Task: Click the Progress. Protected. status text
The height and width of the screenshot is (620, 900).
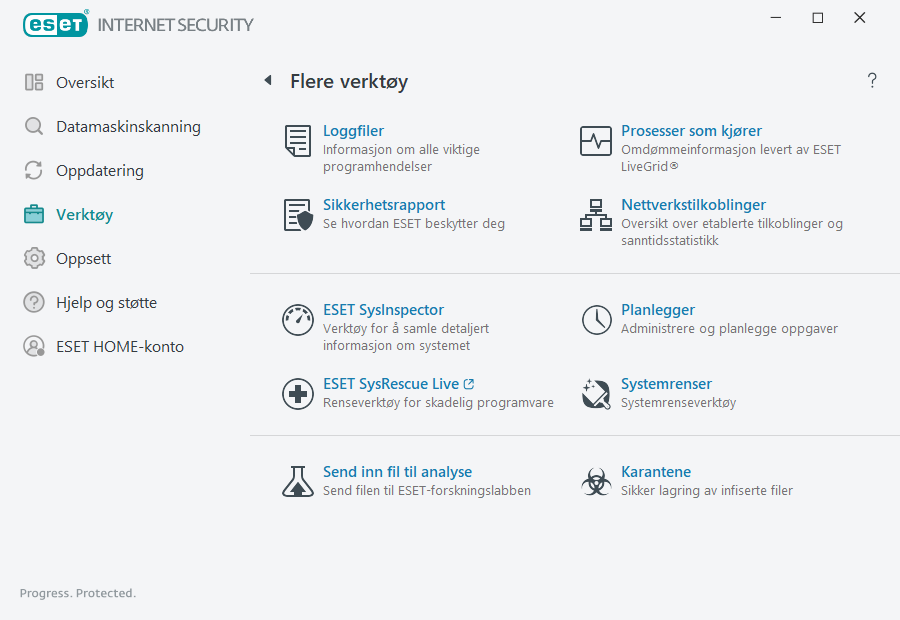Action: [77, 592]
